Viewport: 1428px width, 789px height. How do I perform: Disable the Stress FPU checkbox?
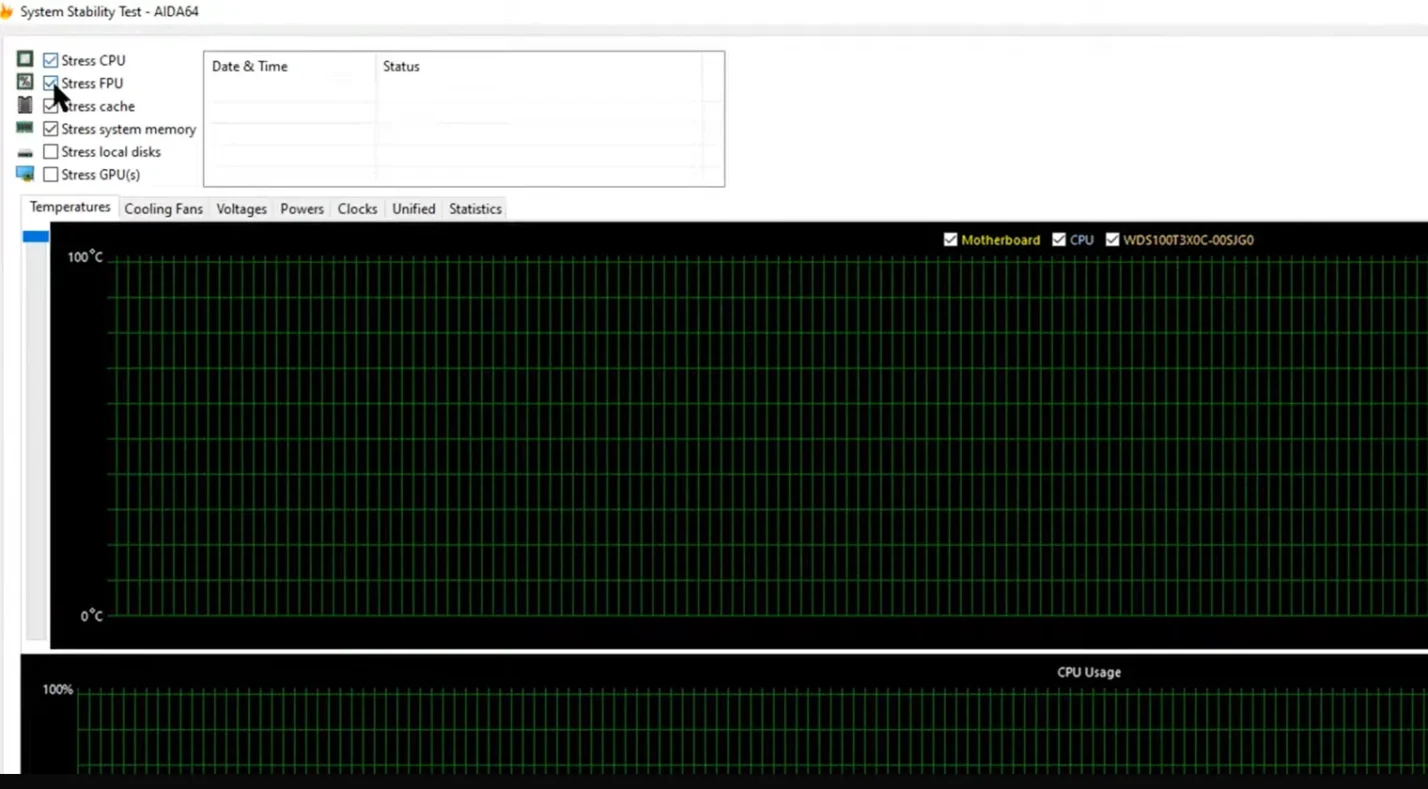50,83
